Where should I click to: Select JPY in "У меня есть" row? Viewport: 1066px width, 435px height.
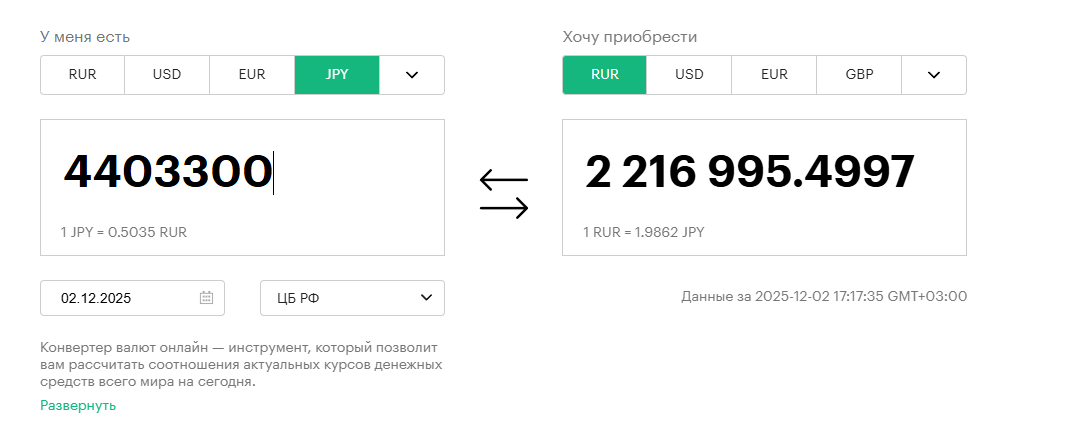coord(337,75)
